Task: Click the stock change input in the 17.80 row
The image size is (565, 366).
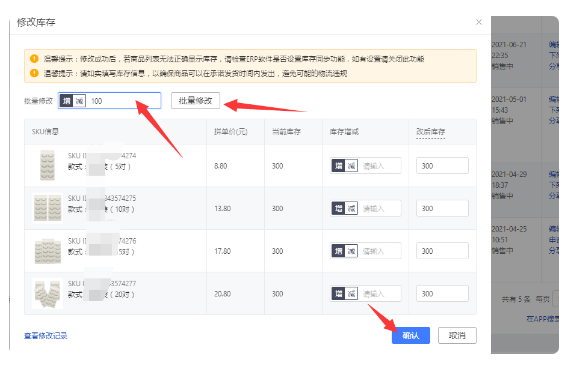Action: click(x=380, y=251)
